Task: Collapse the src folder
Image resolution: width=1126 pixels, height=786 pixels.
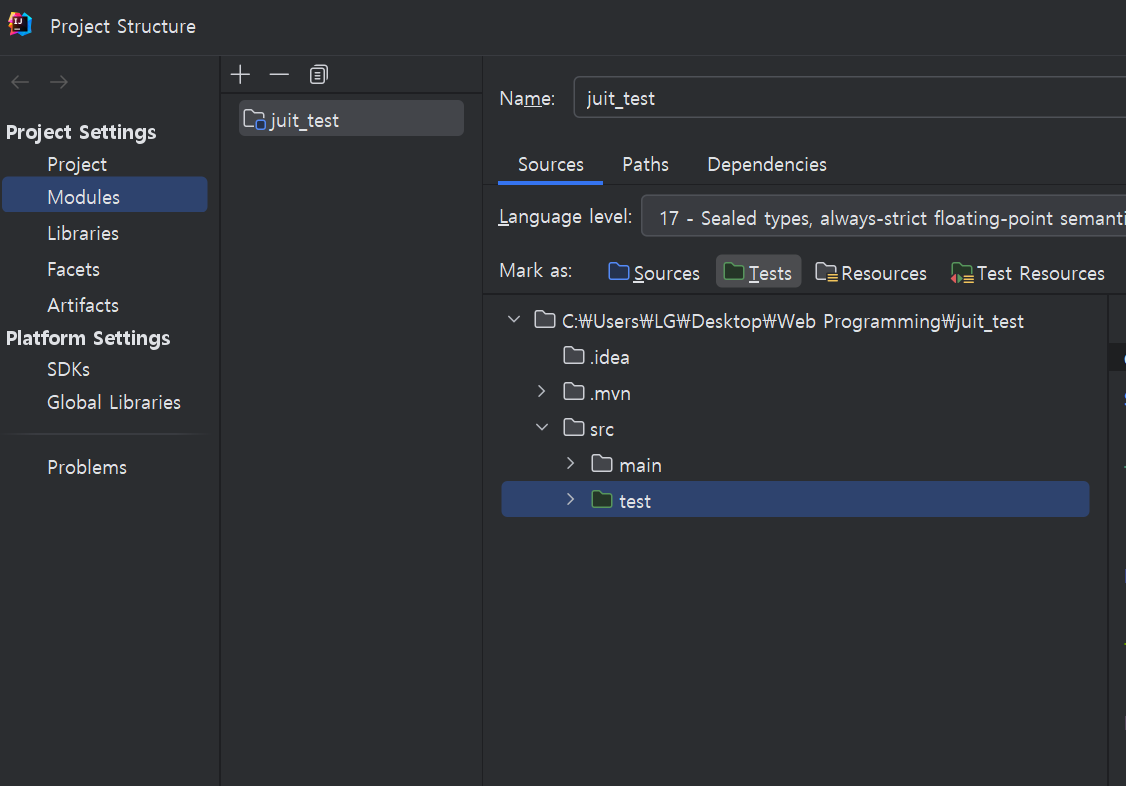Action: [x=542, y=428]
